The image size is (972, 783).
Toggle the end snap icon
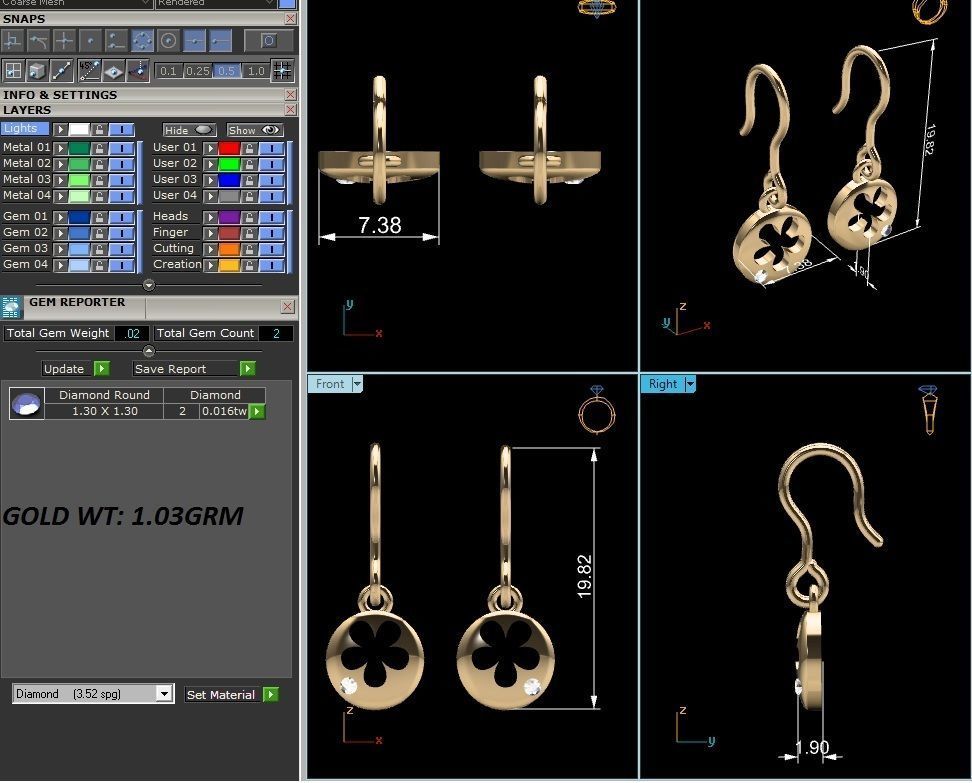(x=221, y=42)
